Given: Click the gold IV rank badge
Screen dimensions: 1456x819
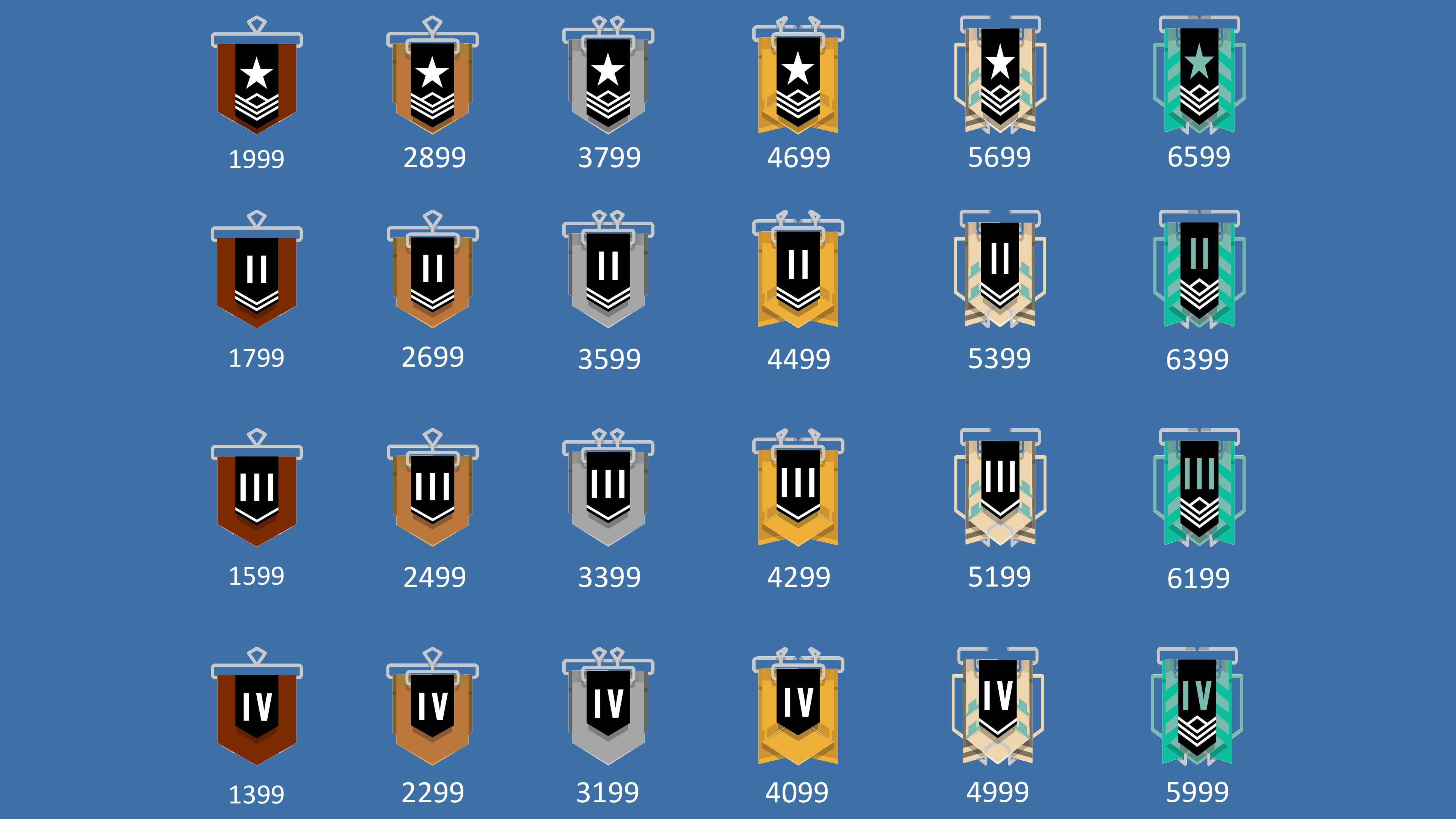Looking at the screenshot, I should (x=798, y=706).
